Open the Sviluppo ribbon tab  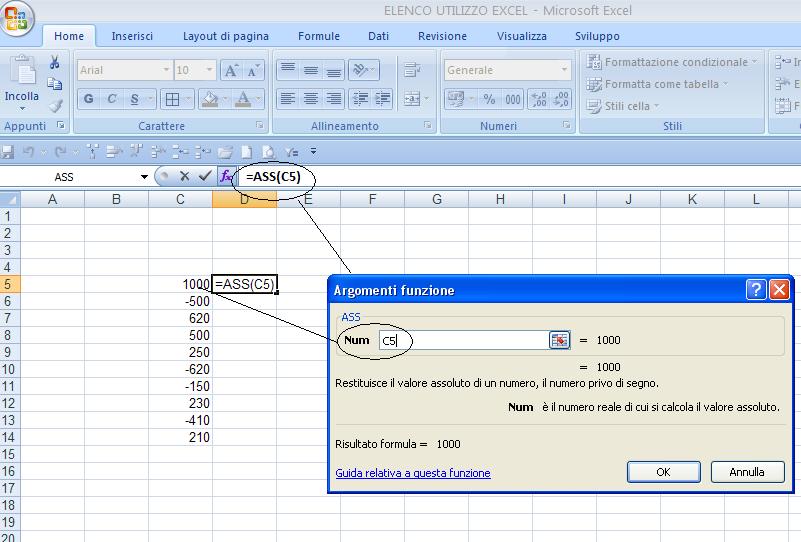pyautogui.click(x=597, y=36)
